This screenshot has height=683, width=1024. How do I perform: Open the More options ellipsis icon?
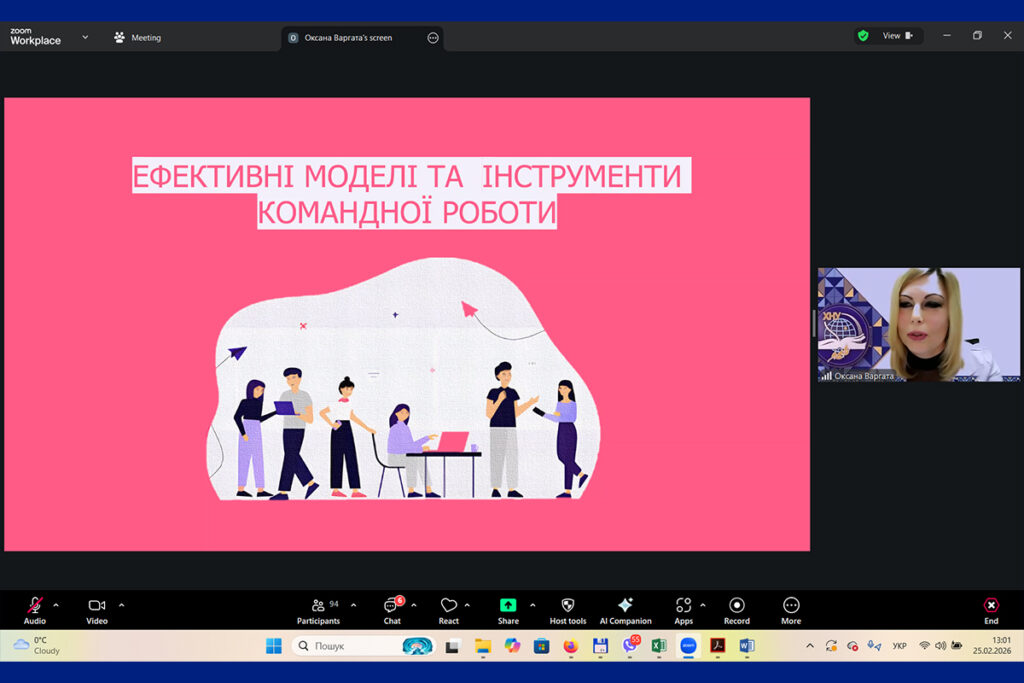coord(791,605)
